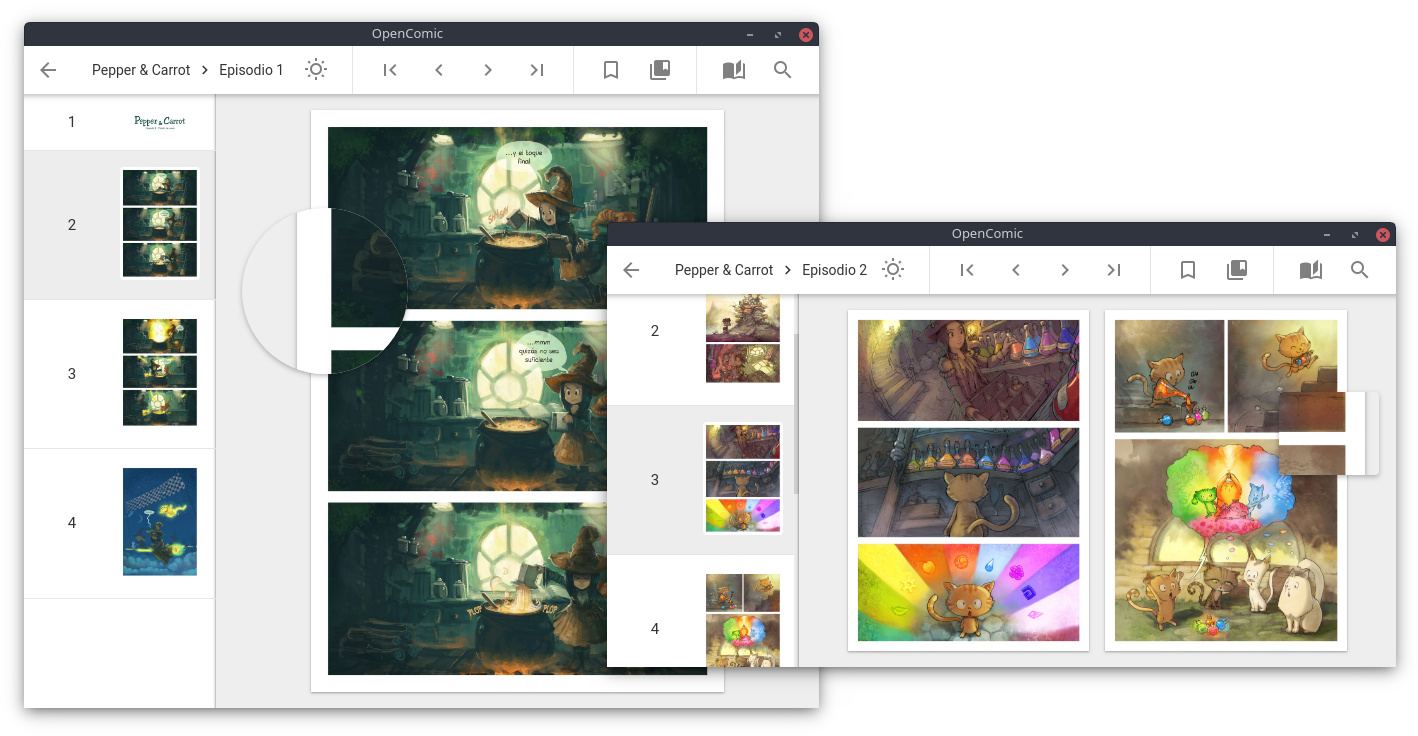The image size is (1418, 736).
Task: Go to next page in Episodio 1 window
Action: pos(488,70)
